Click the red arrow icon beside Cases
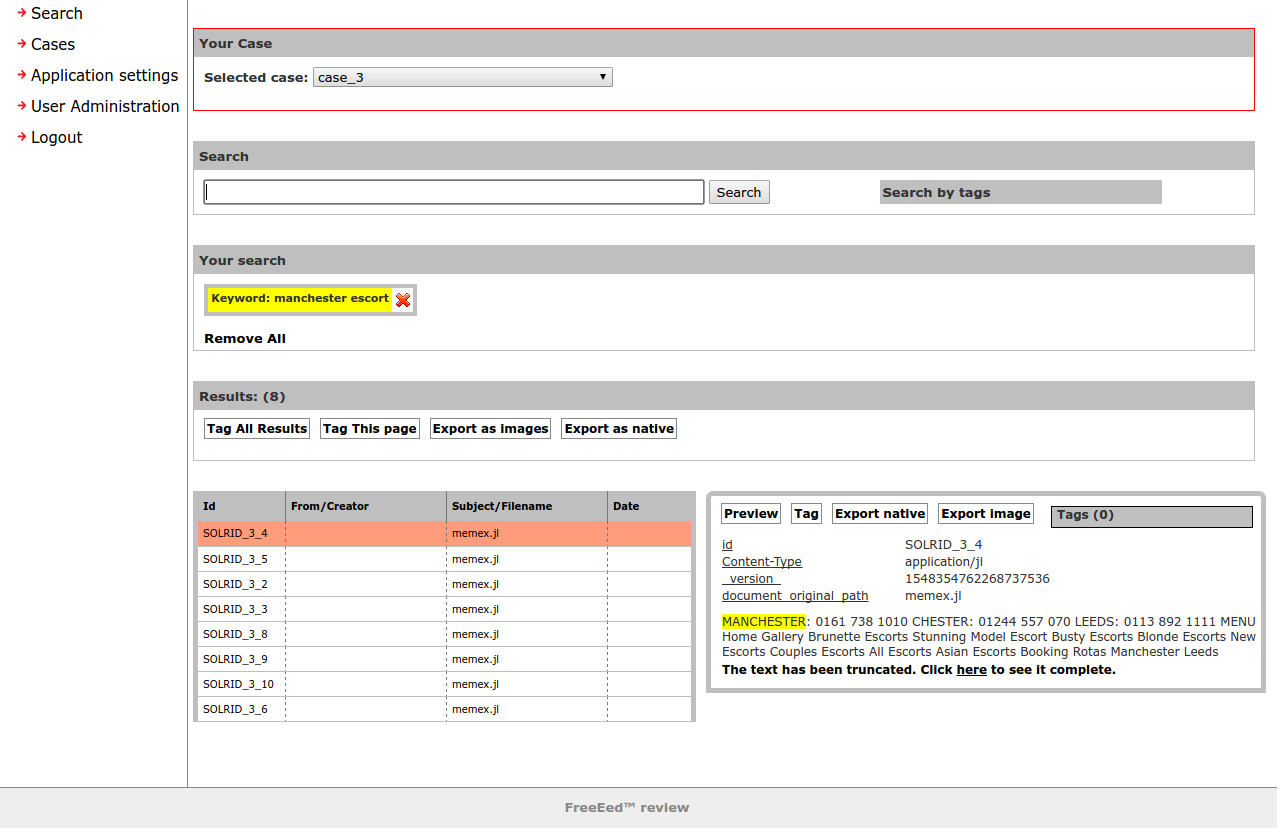Screen dimensions: 1281x835 [x=20, y=44]
